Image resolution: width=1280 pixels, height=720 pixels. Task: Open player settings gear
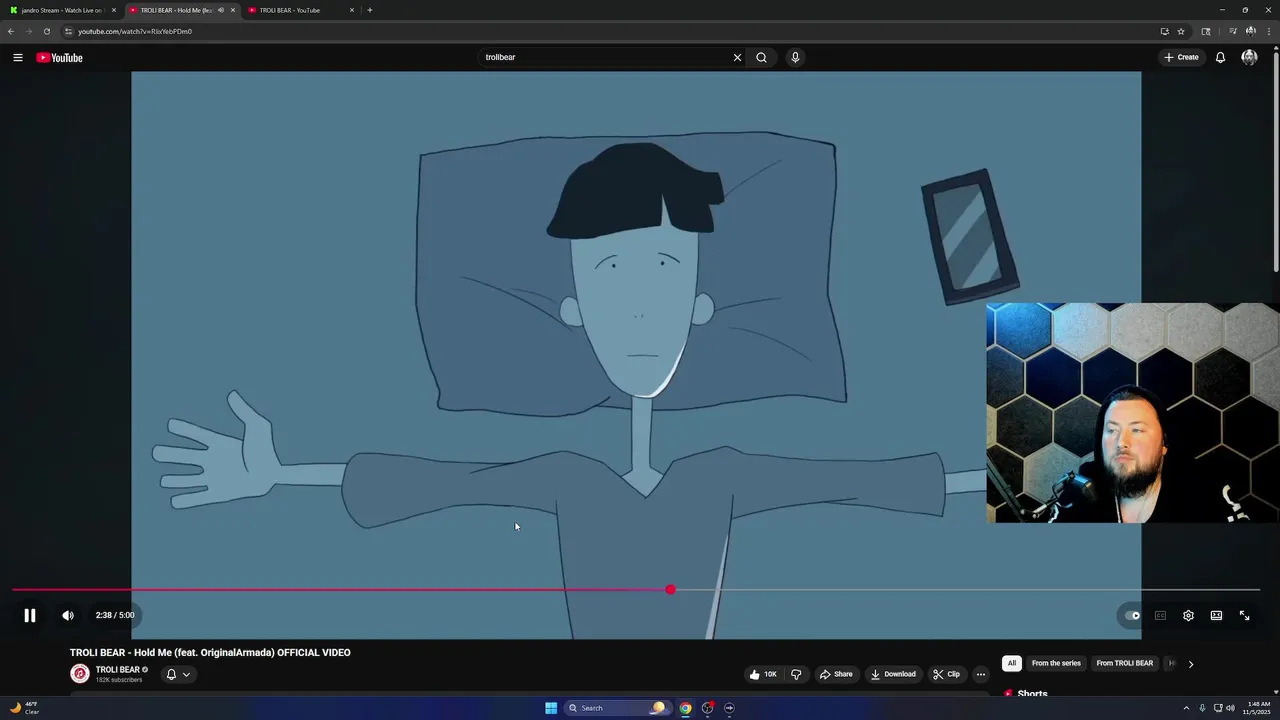pyautogui.click(x=1188, y=615)
